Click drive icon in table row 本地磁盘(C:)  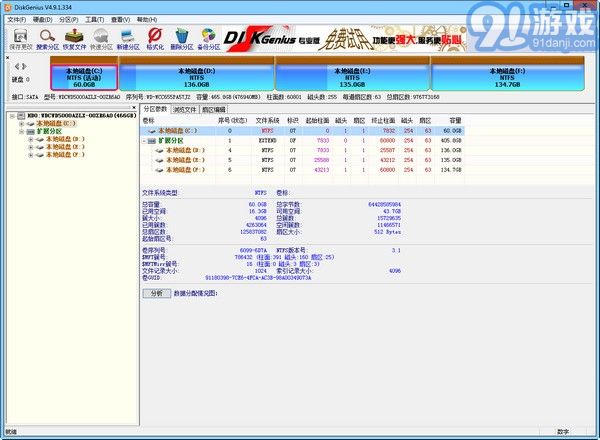(152, 131)
